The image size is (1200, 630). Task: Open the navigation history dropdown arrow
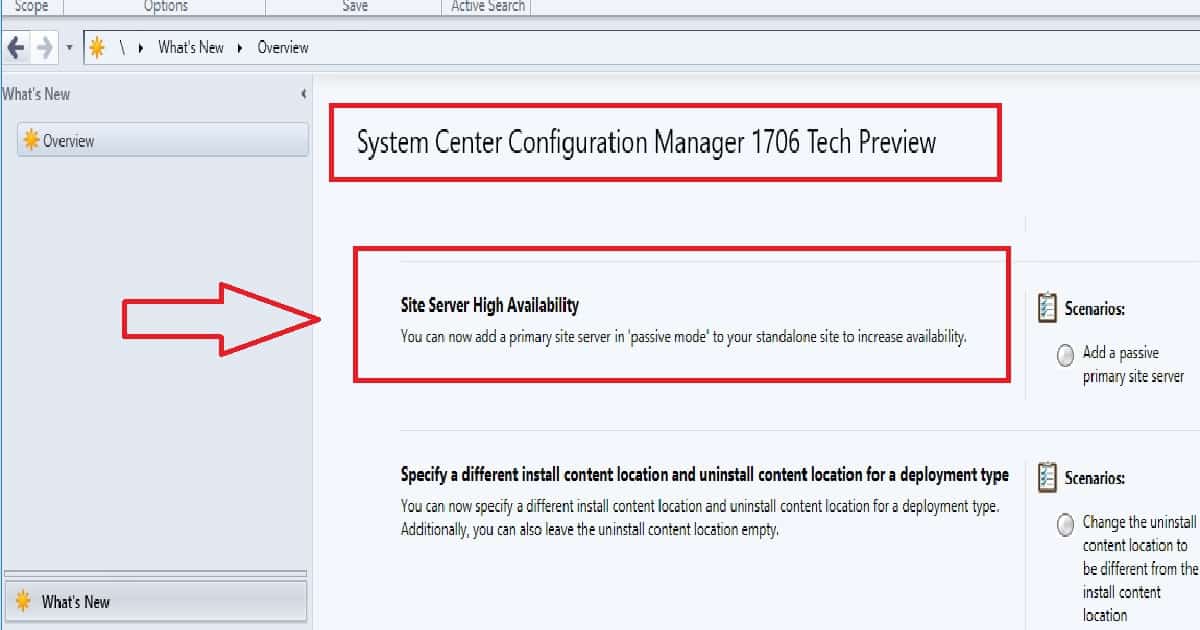point(69,48)
